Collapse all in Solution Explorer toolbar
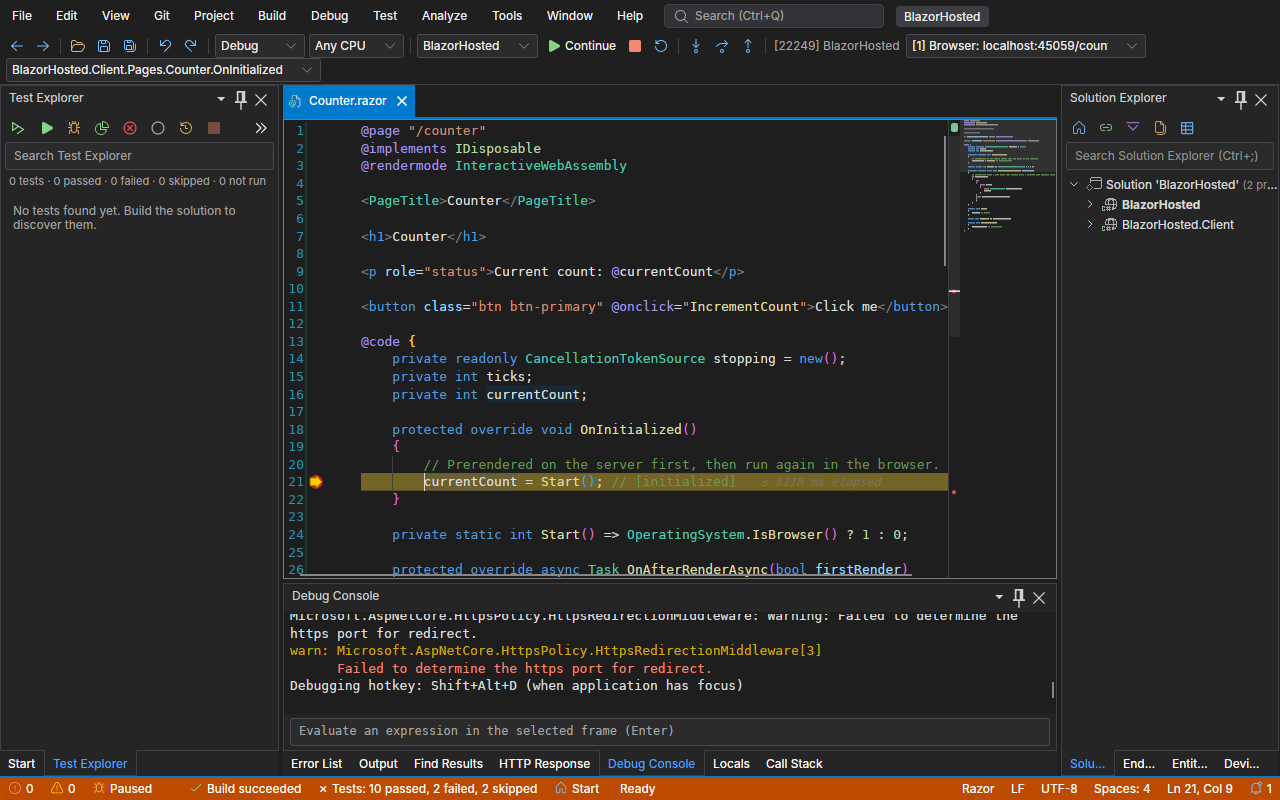The height and width of the screenshot is (800, 1280). point(1133,128)
